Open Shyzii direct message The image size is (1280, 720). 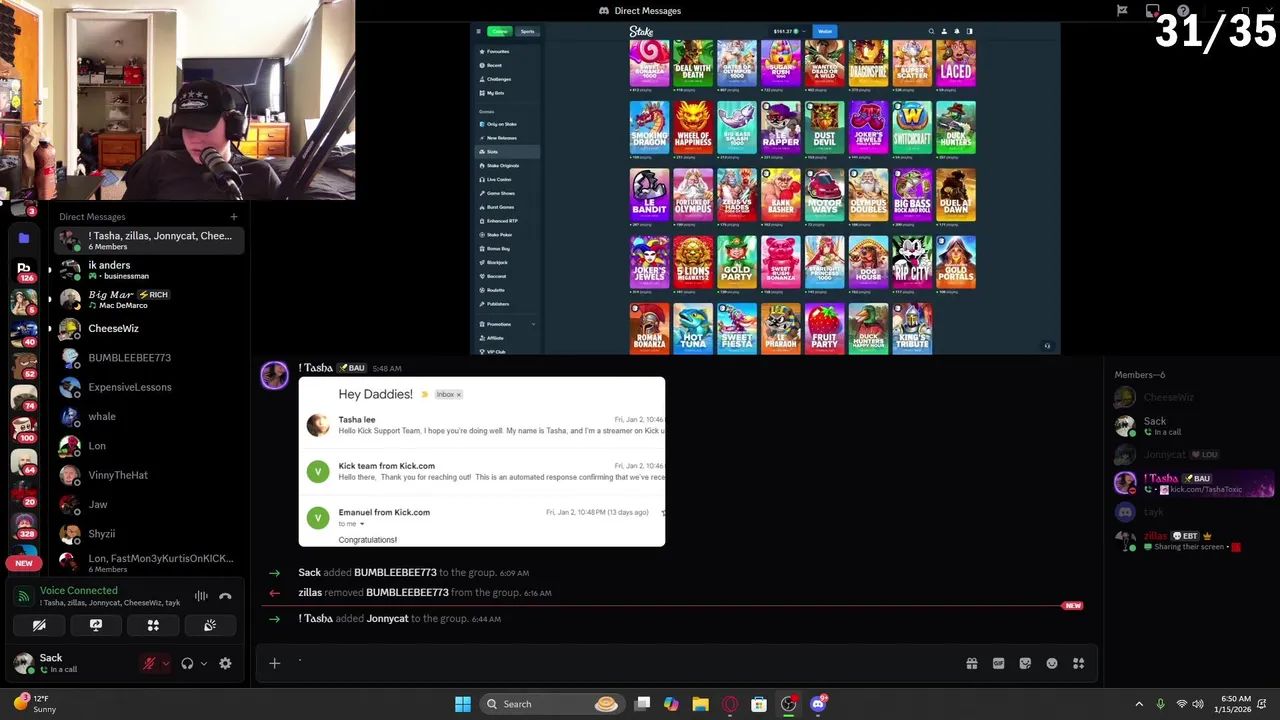[148, 533]
